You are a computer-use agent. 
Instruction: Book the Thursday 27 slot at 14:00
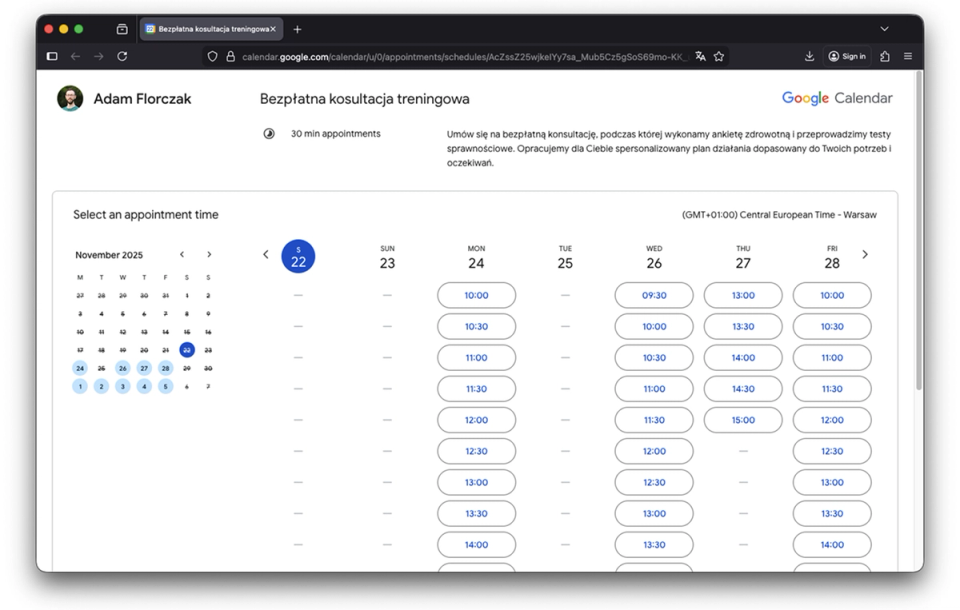[x=743, y=358]
